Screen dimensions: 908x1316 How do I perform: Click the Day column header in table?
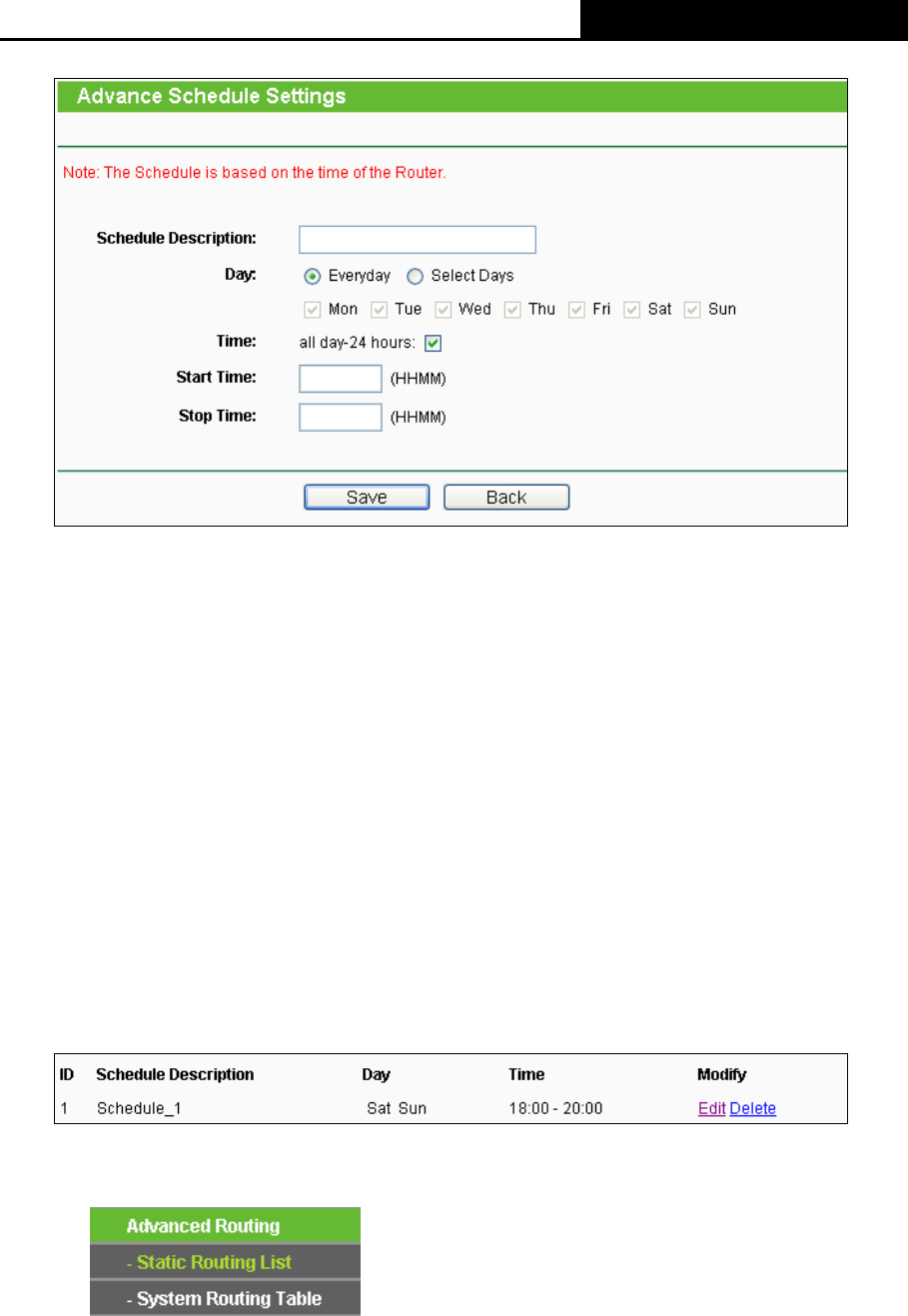[377, 1075]
